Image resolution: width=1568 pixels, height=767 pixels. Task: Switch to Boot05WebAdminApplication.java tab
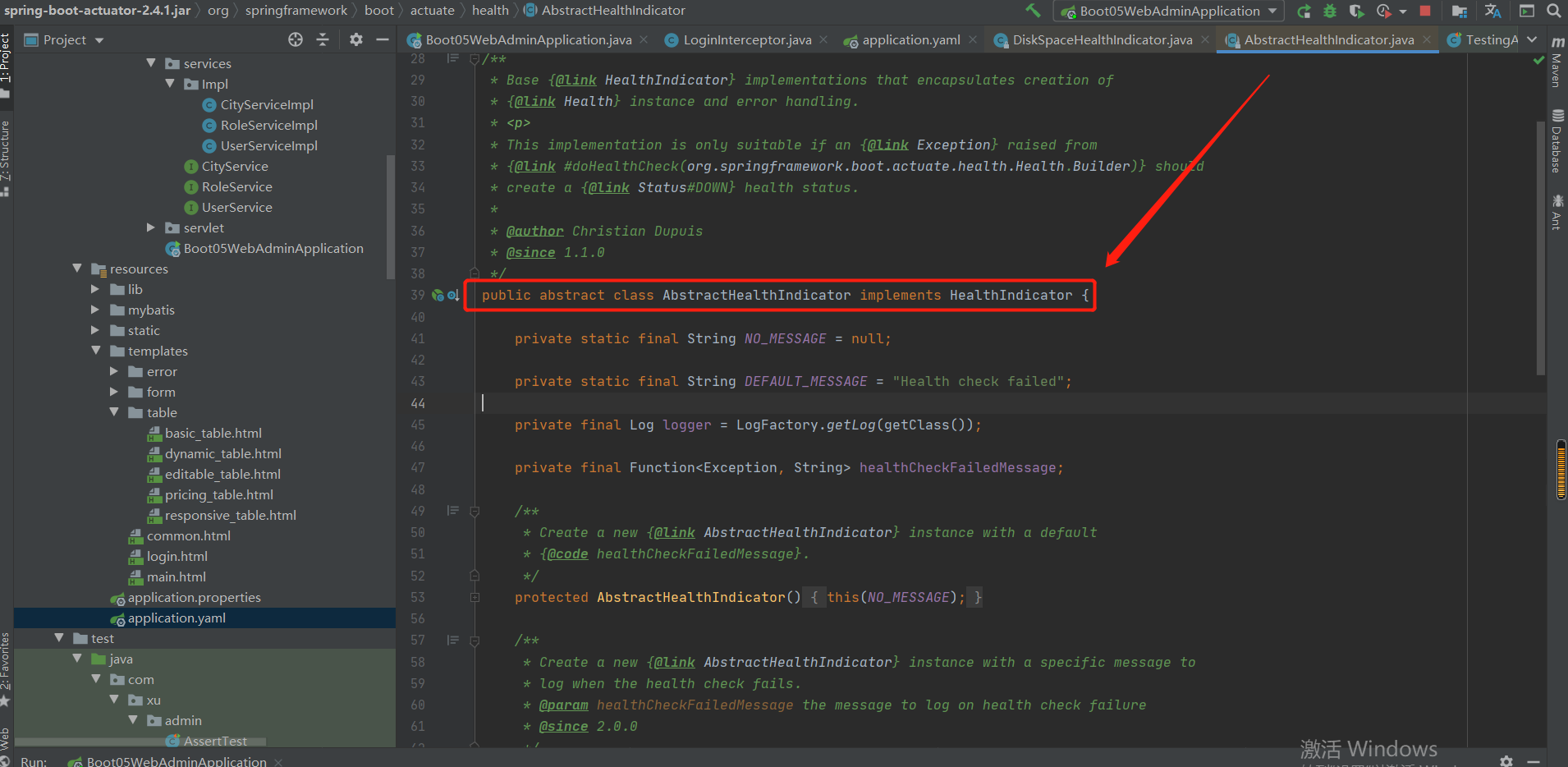529,39
